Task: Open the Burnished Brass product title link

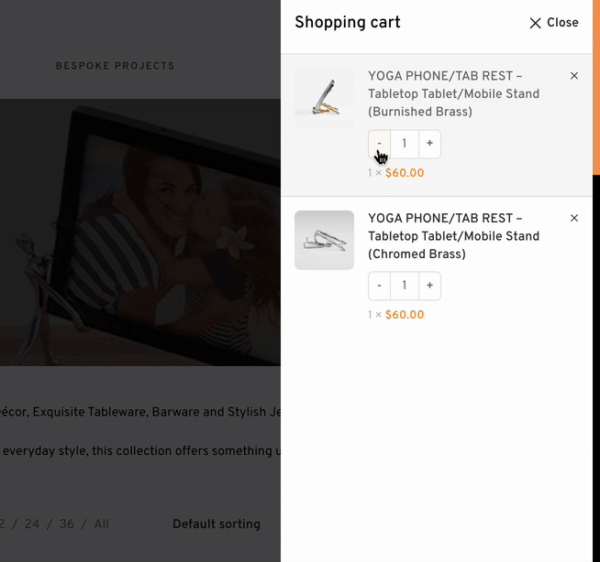Action: tap(454, 94)
